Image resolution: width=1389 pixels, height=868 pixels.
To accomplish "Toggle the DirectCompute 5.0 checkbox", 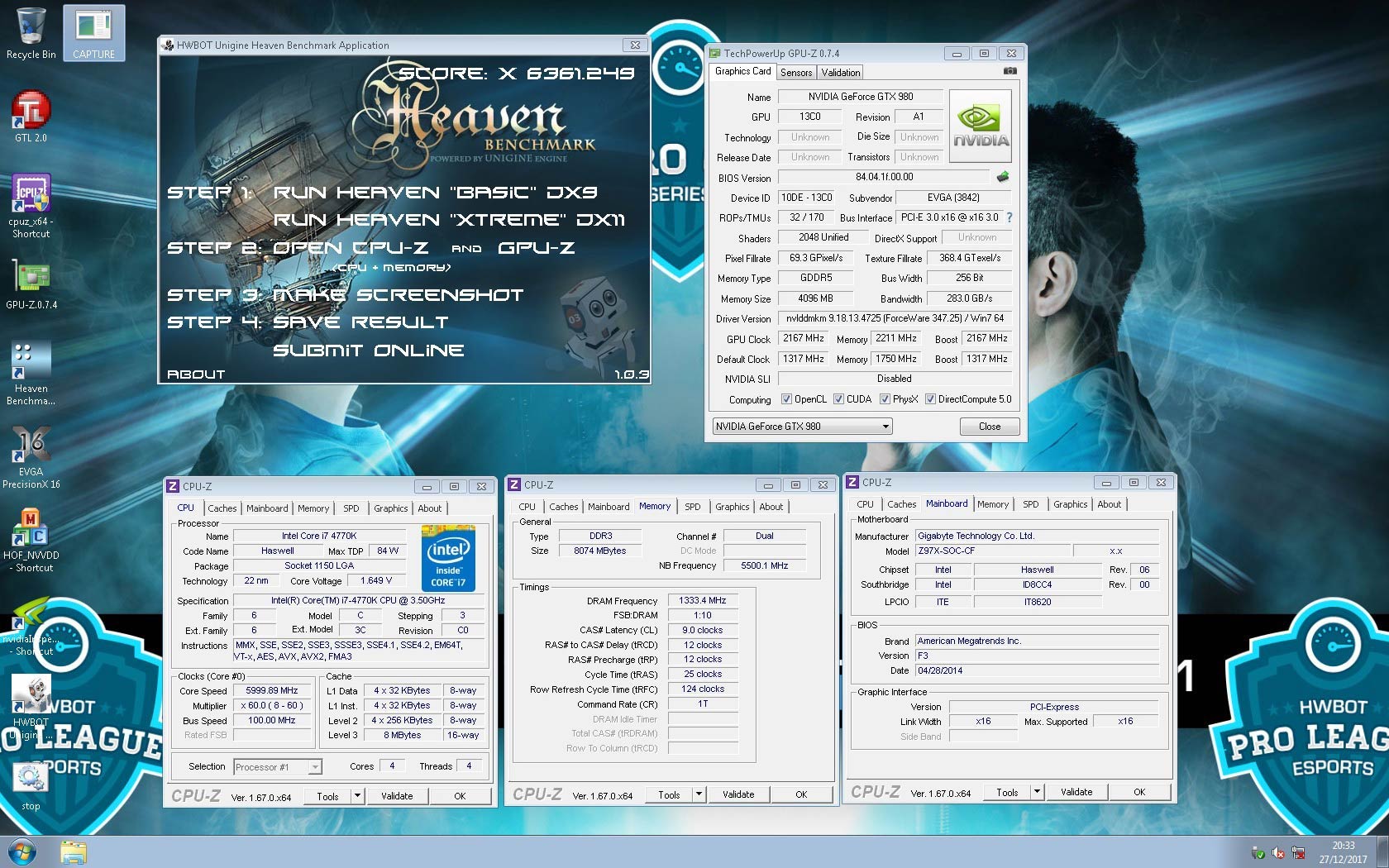I will pos(930,399).
